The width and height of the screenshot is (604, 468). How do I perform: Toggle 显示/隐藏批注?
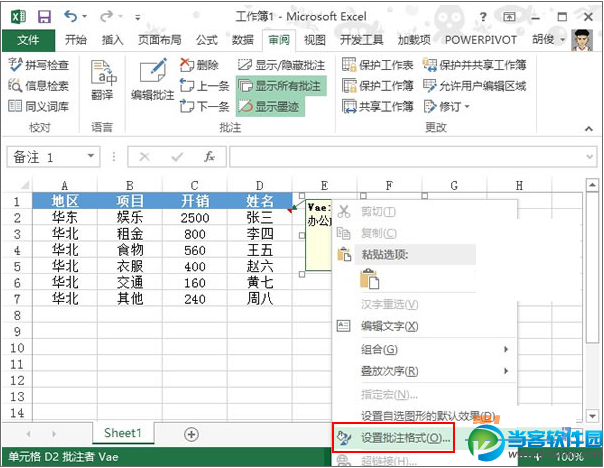click(x=281, y=65)
